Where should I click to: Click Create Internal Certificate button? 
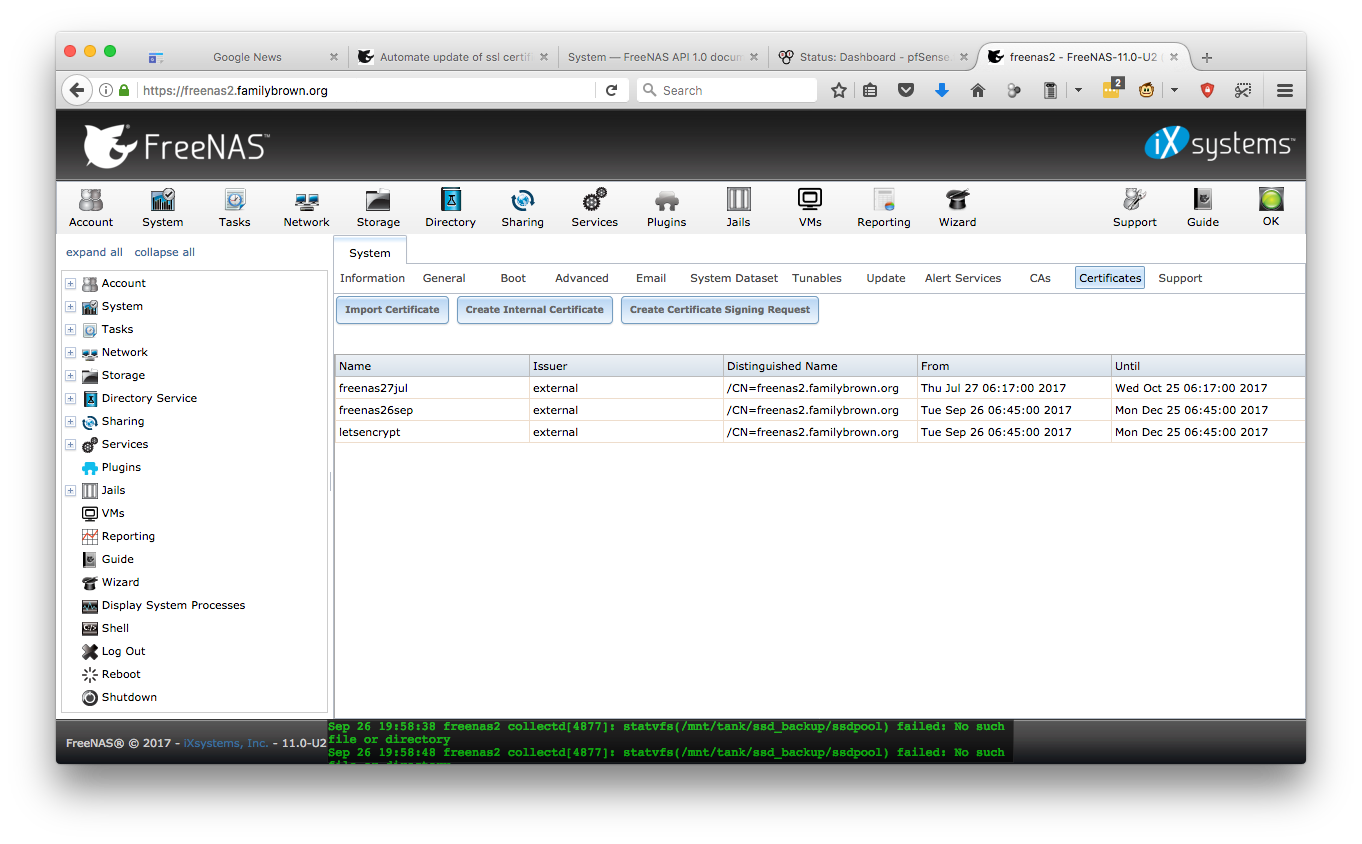(534, 310)
